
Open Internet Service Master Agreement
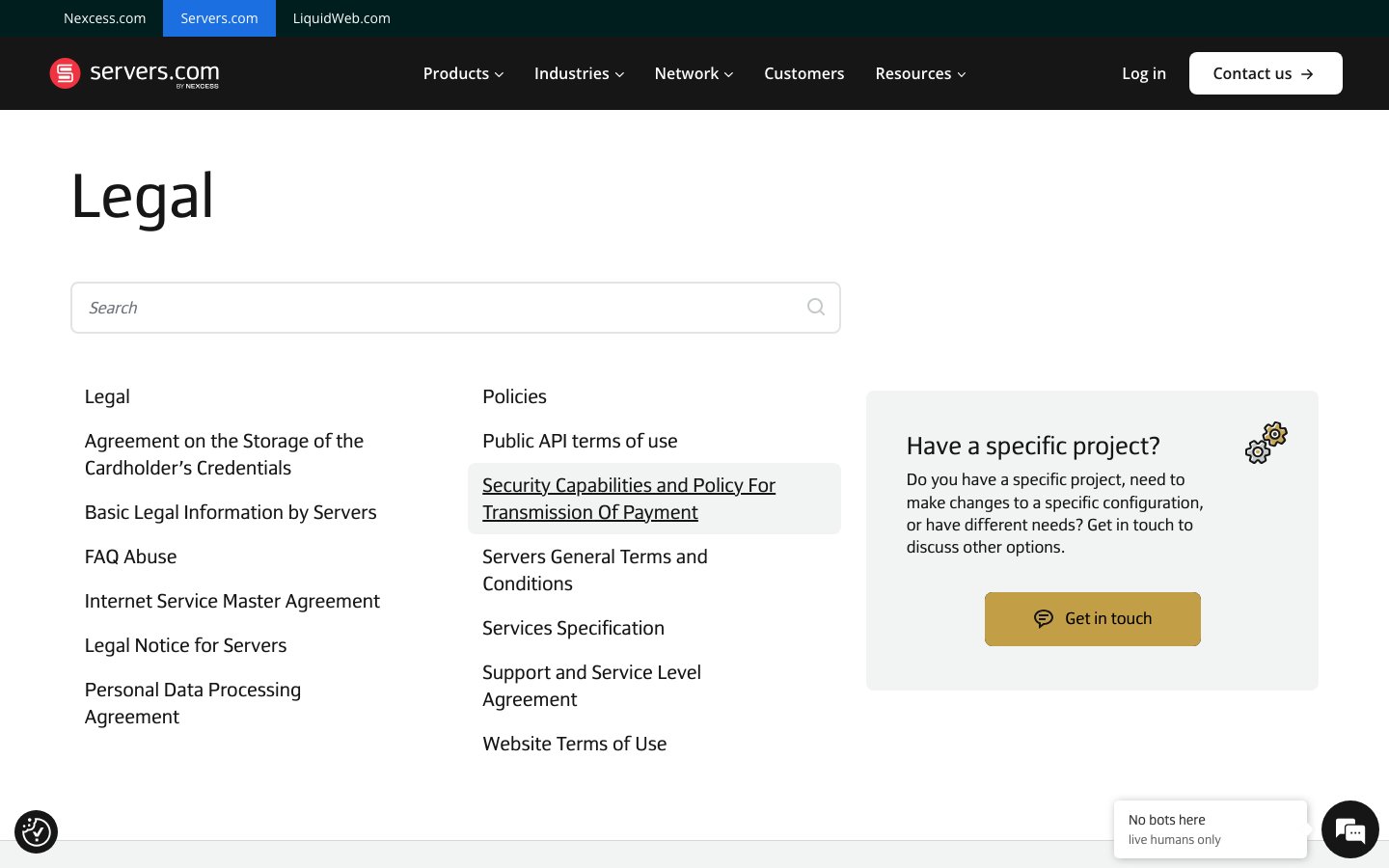(x=232, y=601)
